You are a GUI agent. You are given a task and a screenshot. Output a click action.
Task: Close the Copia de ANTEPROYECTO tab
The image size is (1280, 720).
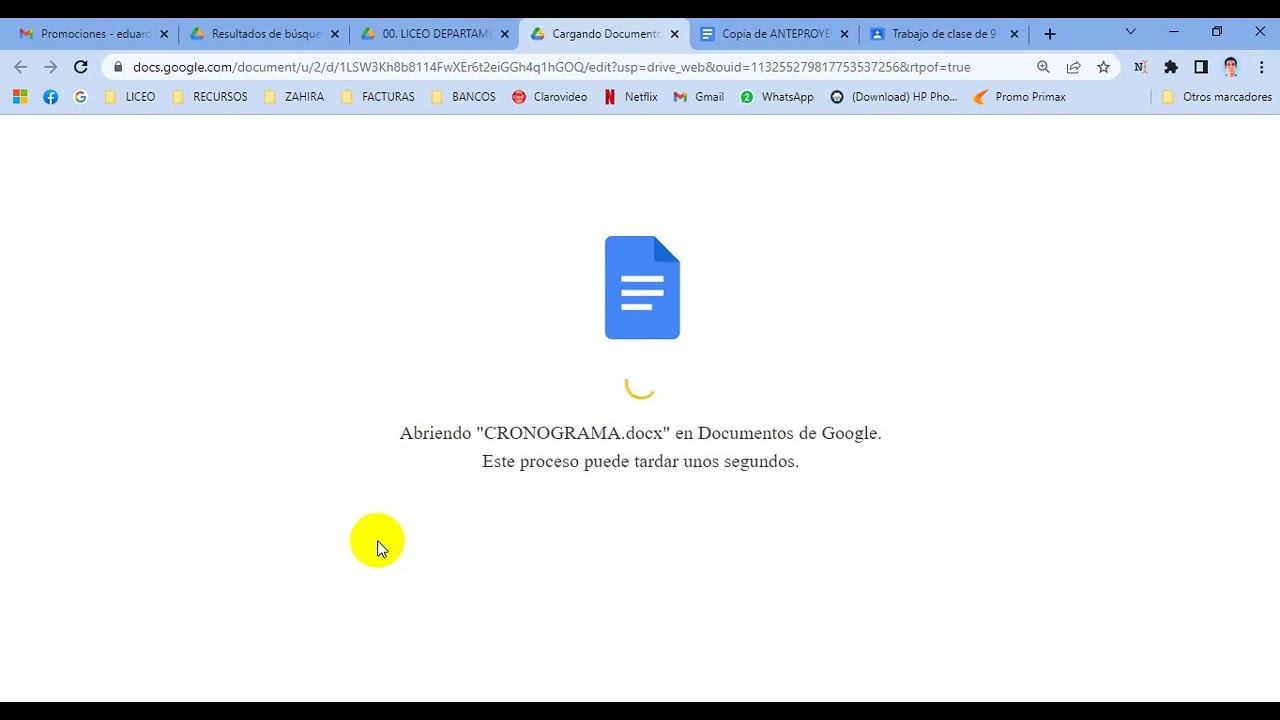pyautogui.click(x=845, y=34)
